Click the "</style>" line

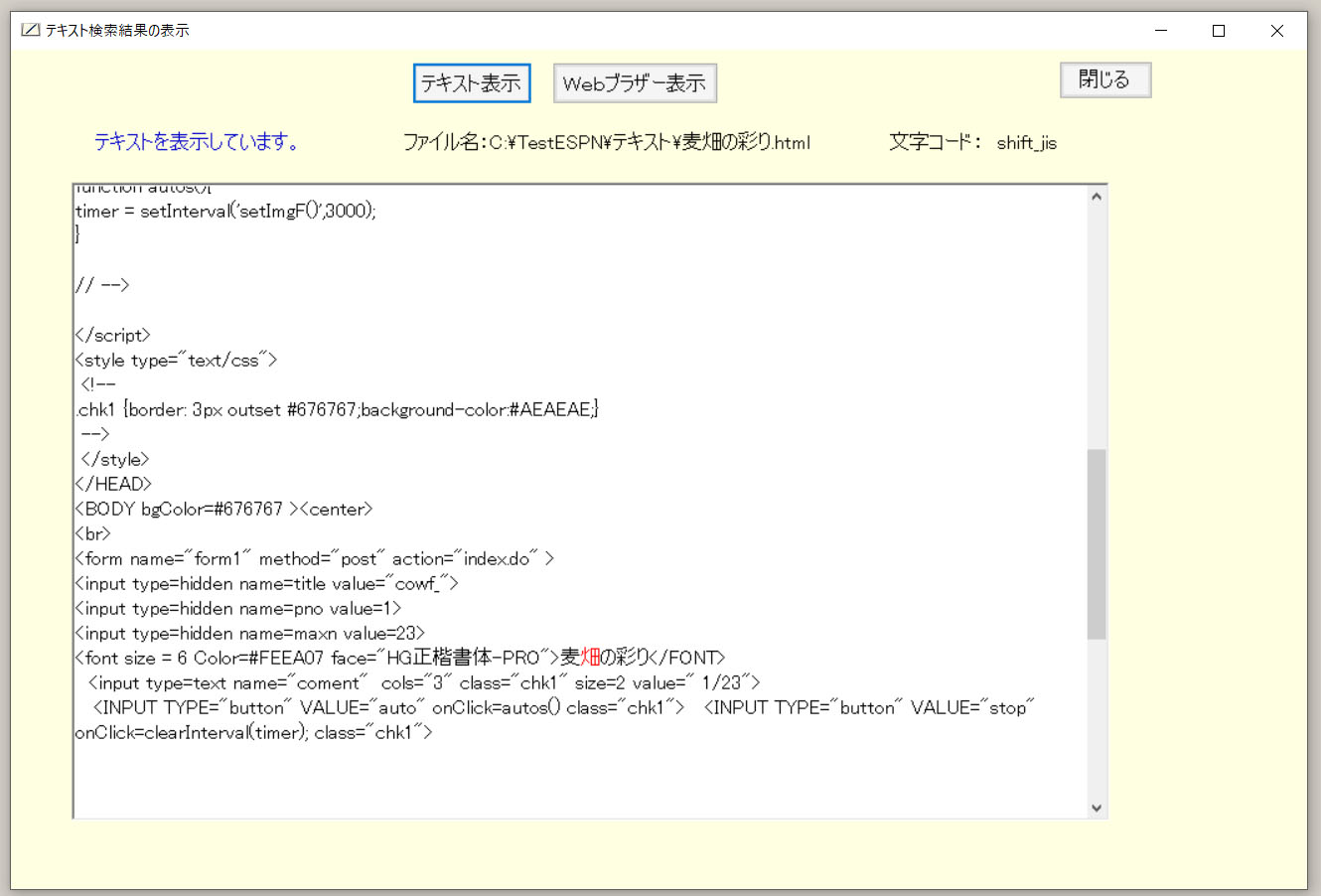coord(114,459)
